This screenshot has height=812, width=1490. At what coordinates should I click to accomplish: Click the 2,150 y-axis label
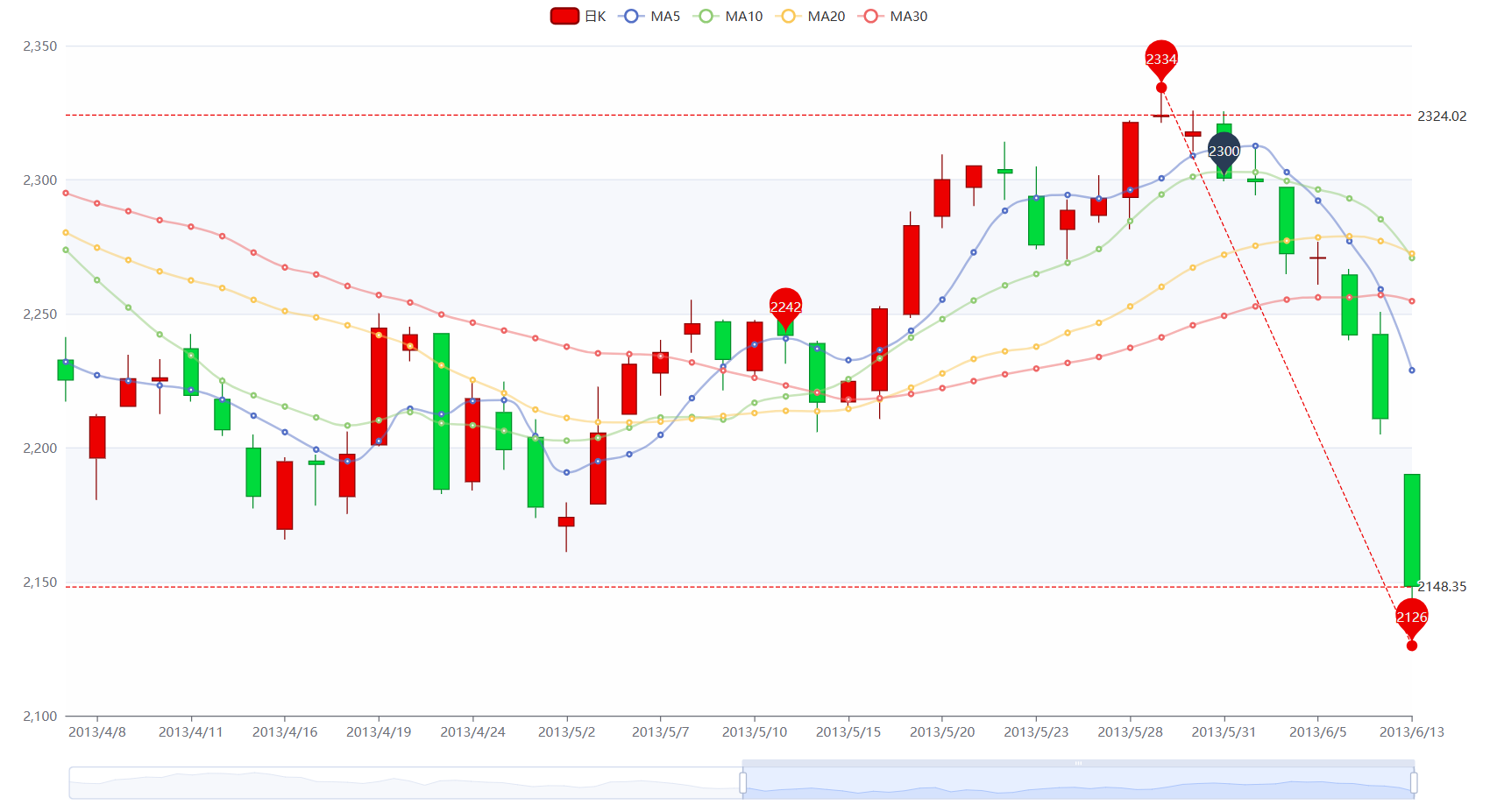point(40,583)
